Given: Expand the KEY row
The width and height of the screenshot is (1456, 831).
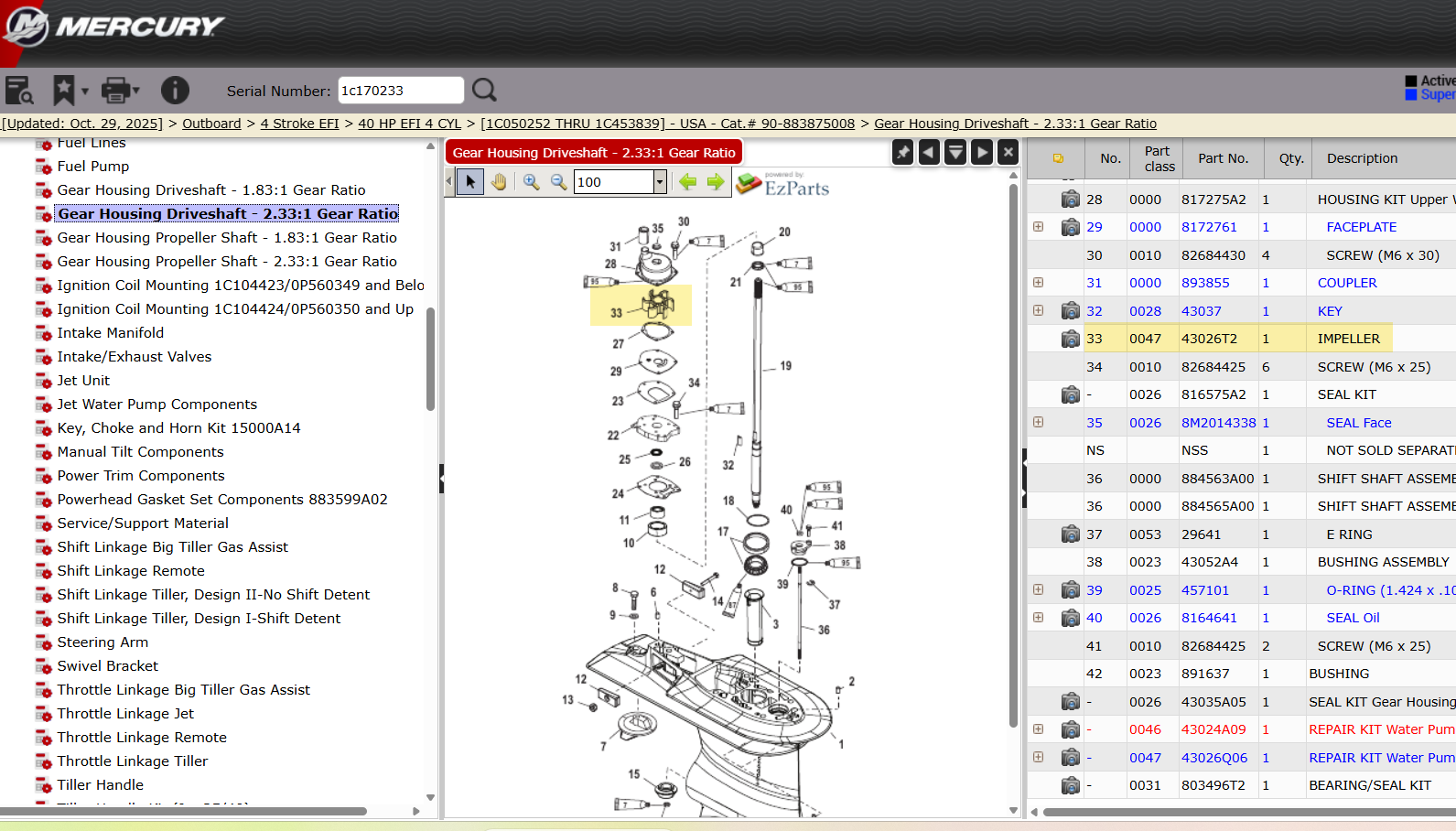Looking at the screenshot, I should (1038, 310).
